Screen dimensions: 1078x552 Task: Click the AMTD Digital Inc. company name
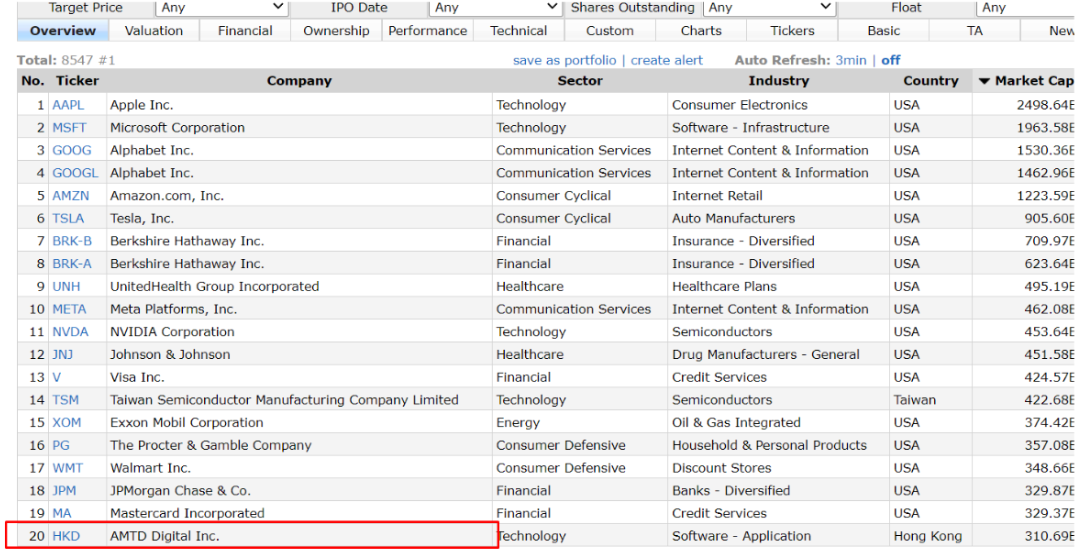click(x=165, y=536)
